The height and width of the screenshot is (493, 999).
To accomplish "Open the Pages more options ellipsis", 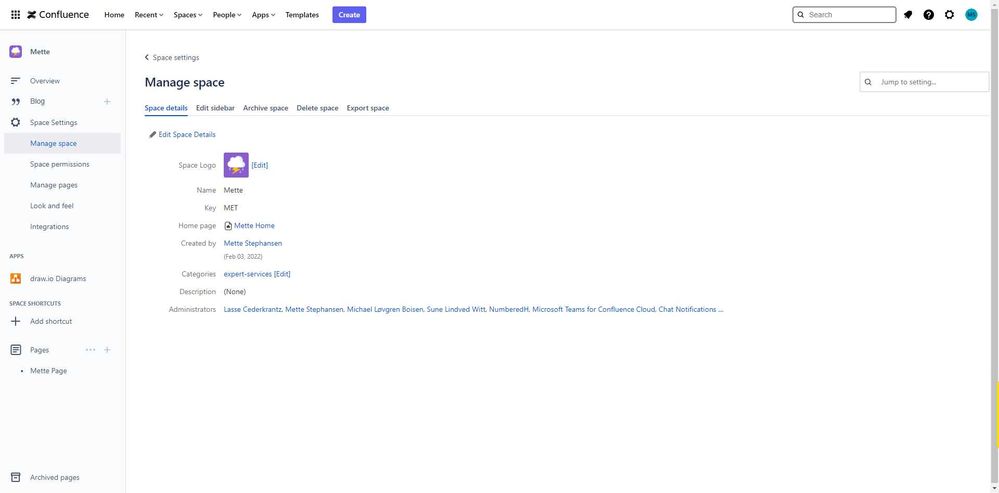I will pos(90,350).
